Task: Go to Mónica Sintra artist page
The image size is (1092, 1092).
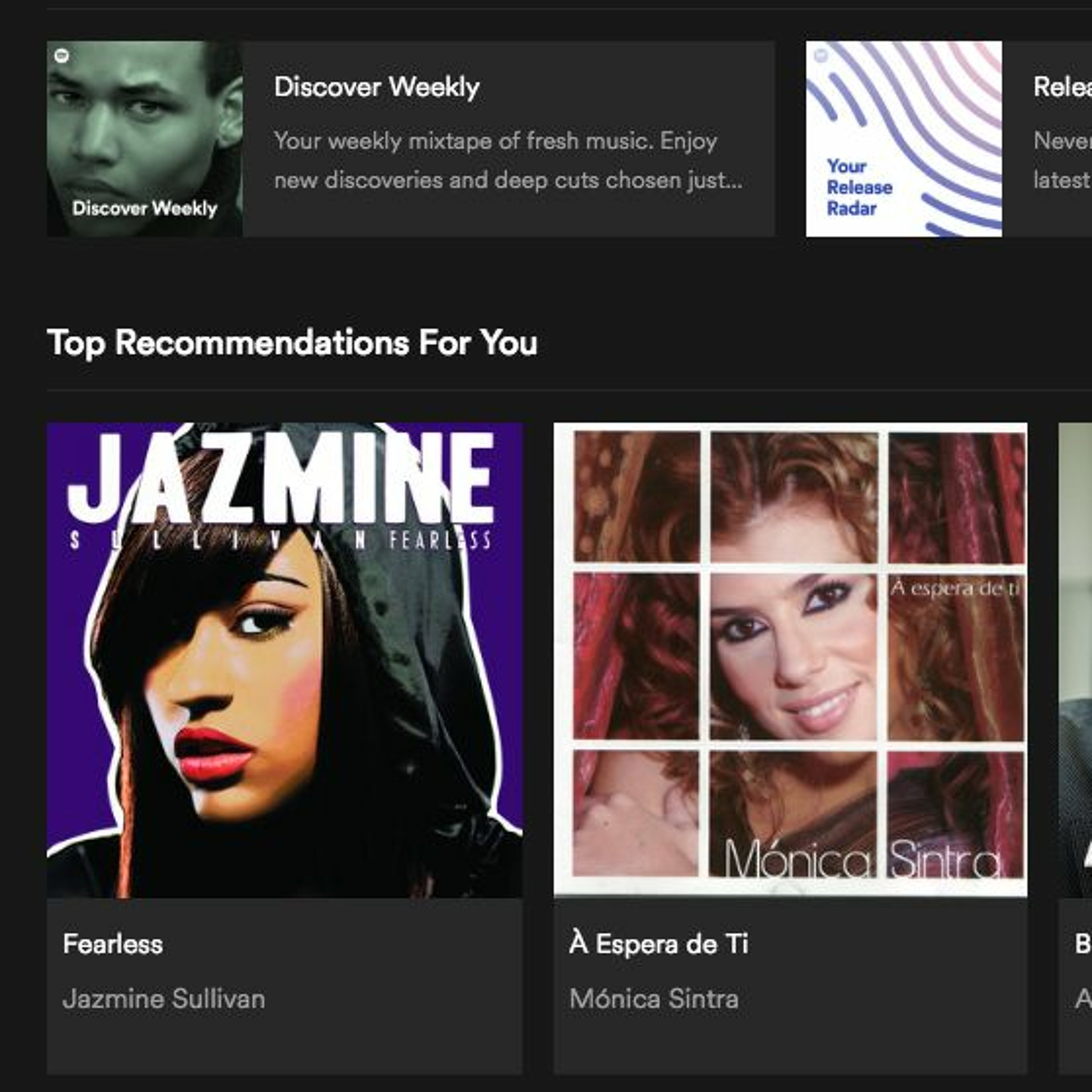Action: pos(654,999)
